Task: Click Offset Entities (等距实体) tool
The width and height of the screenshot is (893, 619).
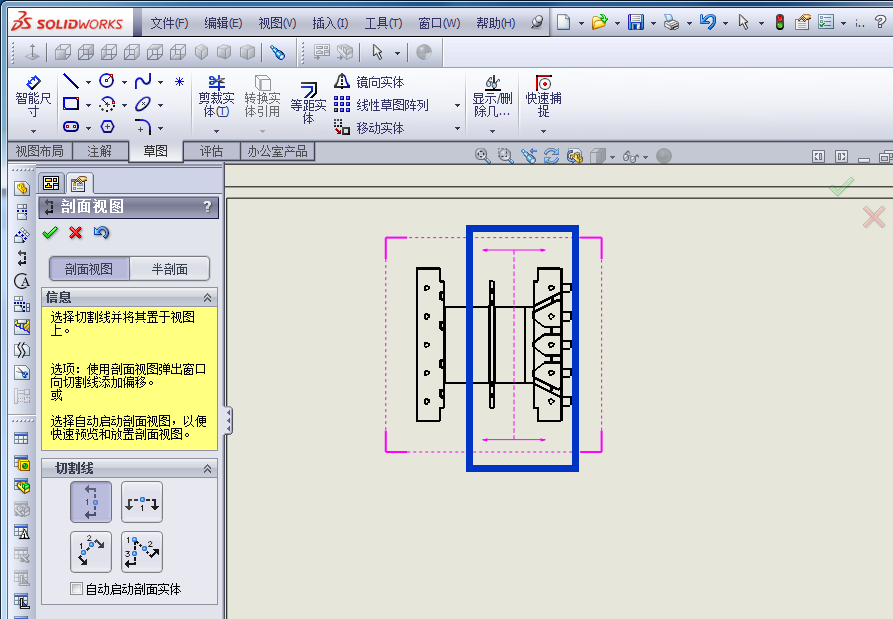Action: click(x=308, y=103)
